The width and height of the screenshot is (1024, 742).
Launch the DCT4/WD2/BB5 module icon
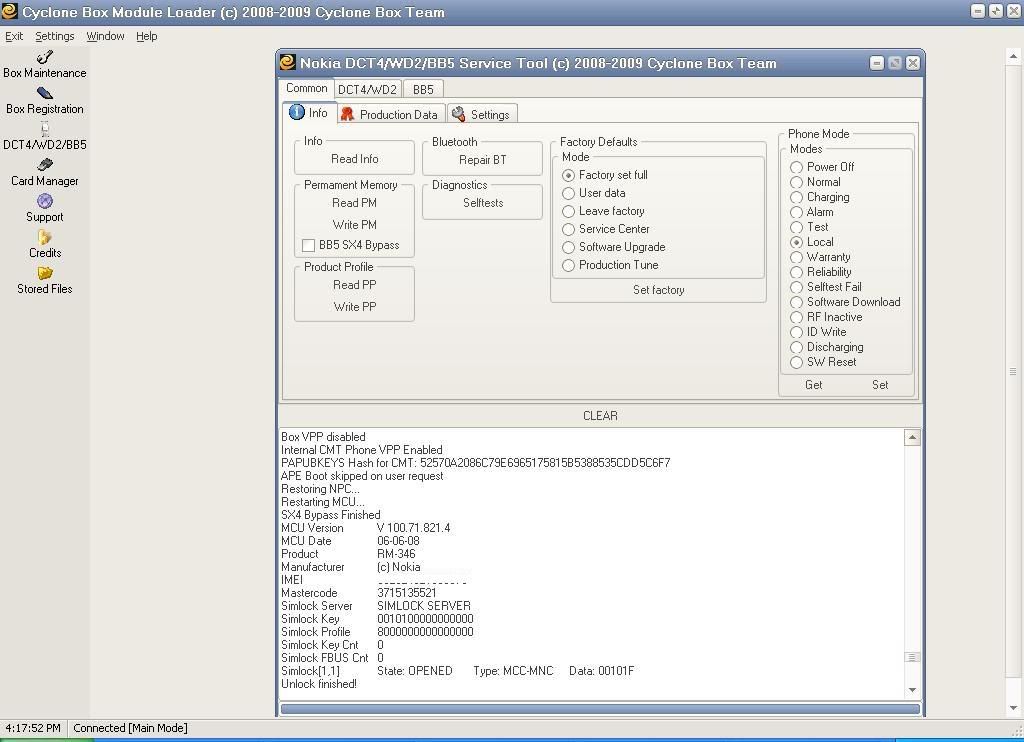(x=44, y=129)
